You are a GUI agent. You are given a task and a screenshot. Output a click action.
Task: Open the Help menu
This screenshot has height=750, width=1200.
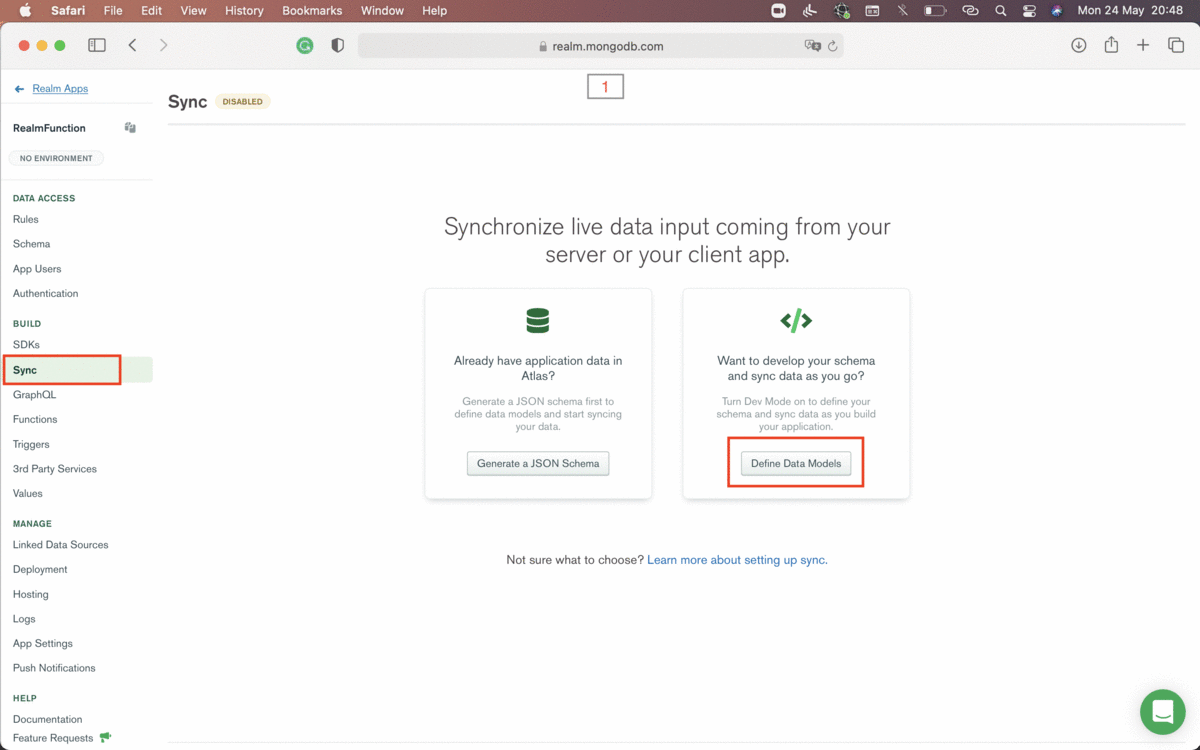pyautogui.click(x=435, y=11)
